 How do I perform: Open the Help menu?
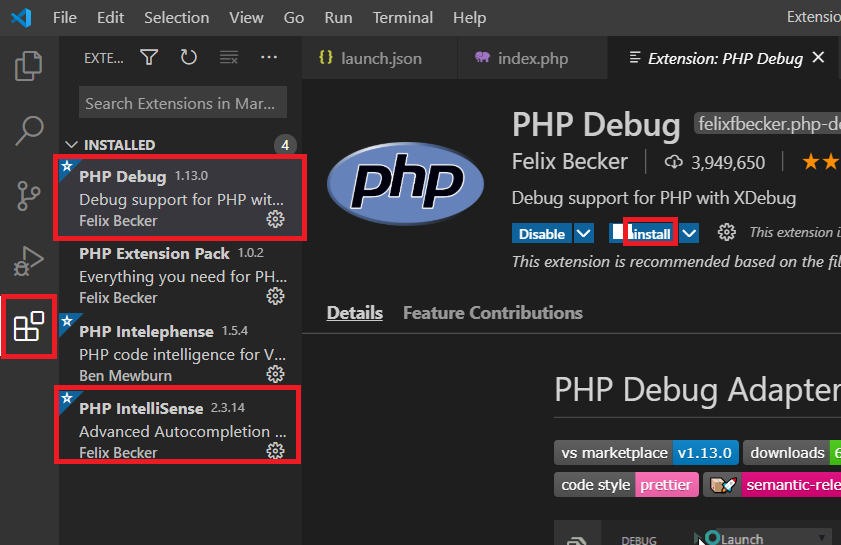469,18
